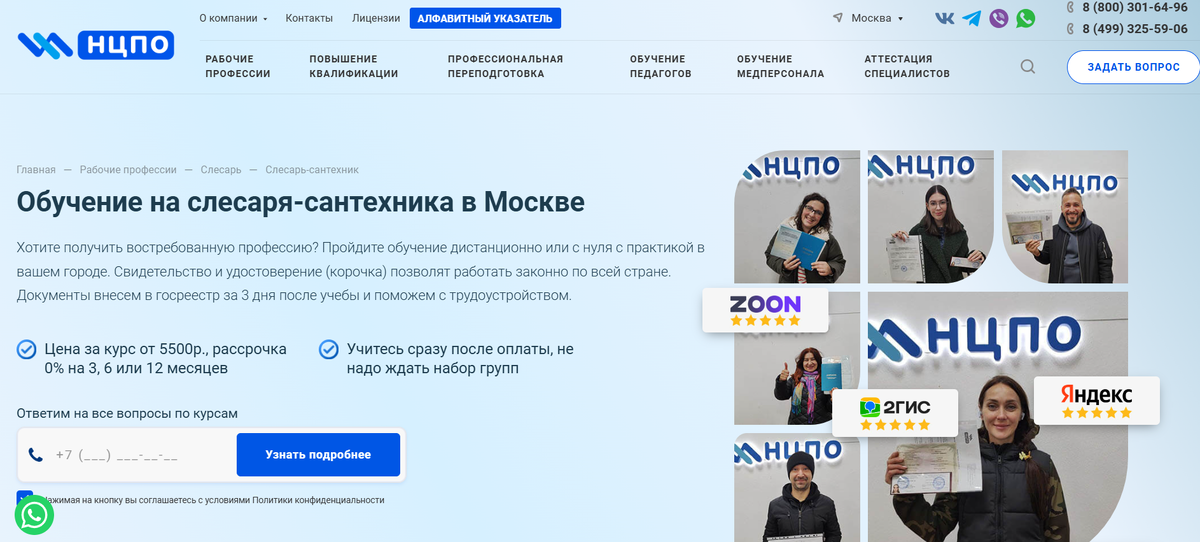Click the 2ГИС rating badge
The width and height of the screenshot is (1200, 542).
click(x=895, y=412)
